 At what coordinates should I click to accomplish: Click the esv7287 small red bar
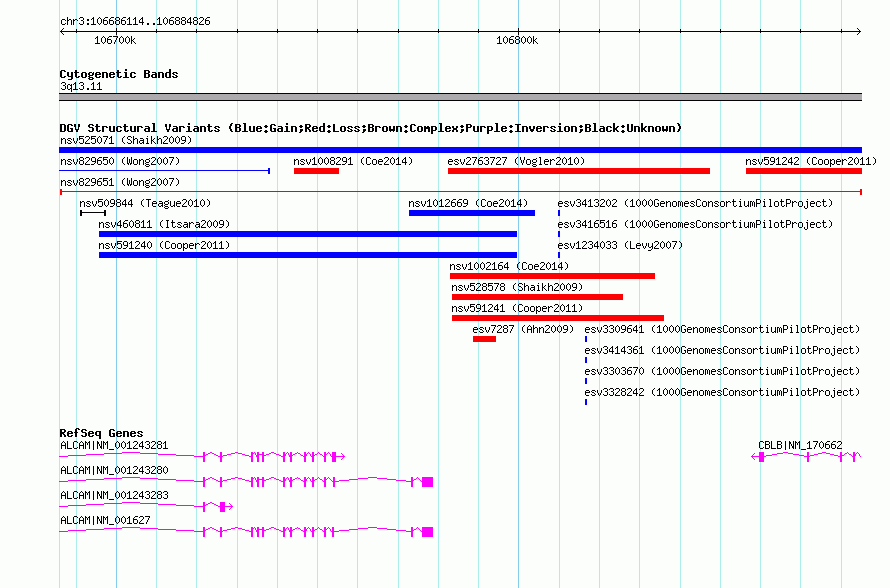point(484,339)
